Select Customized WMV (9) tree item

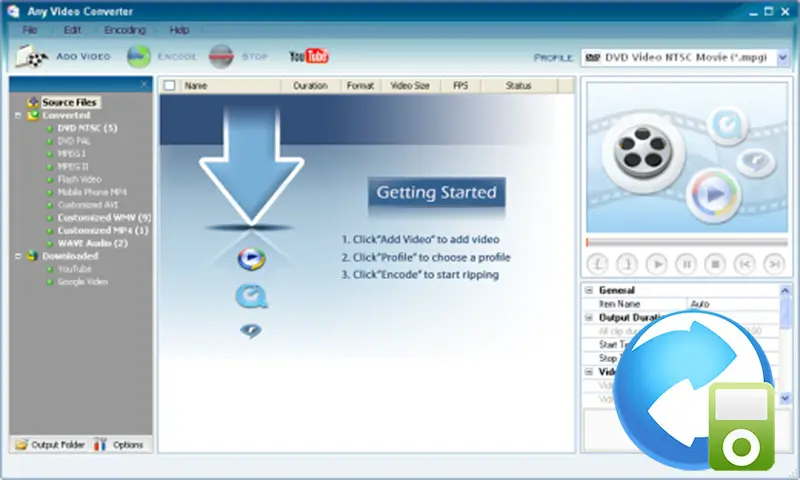(104, 218)
